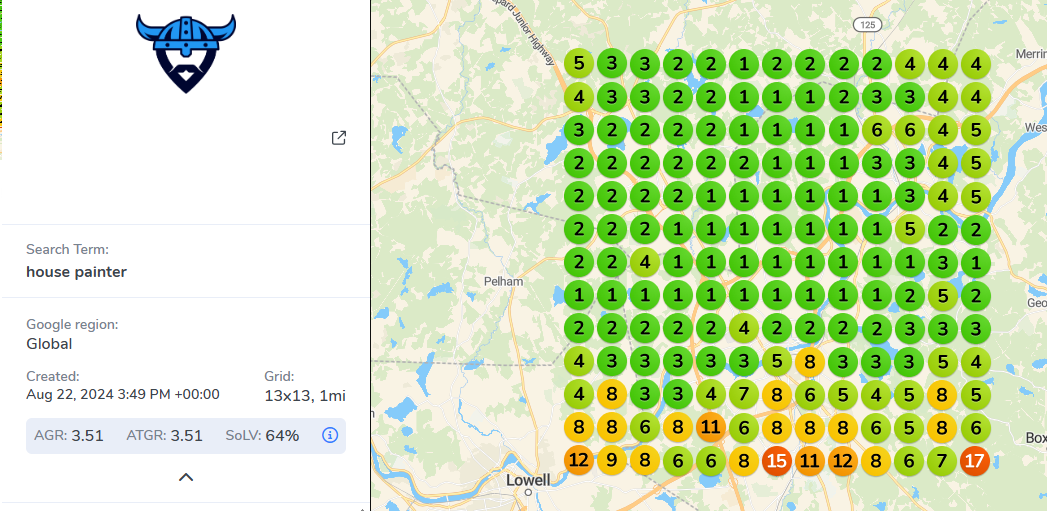
Task: Click the ATGR 3.51 value
Action: click(187, 435)
